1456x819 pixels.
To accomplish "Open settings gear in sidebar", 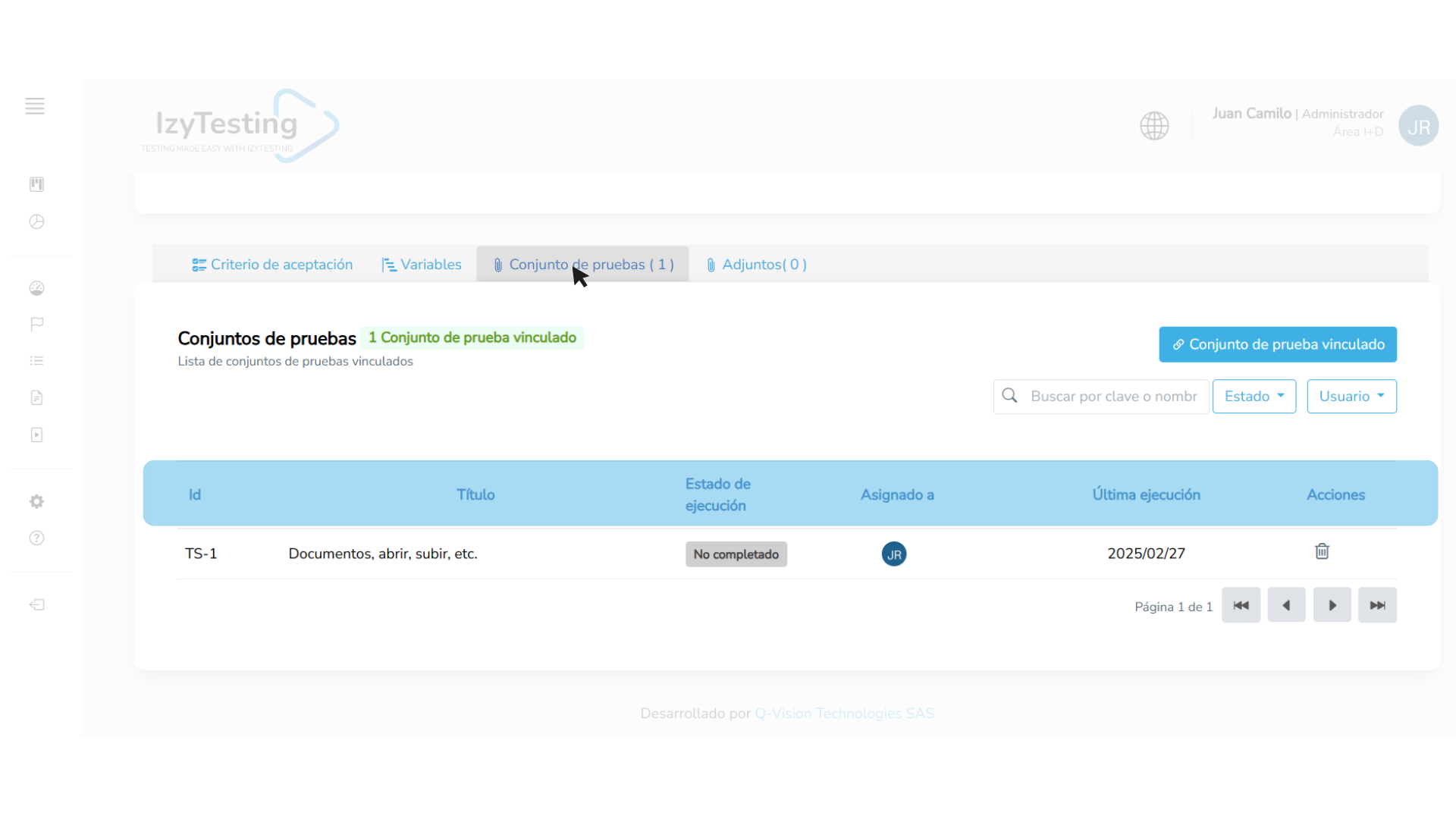I will coord(36,501).
